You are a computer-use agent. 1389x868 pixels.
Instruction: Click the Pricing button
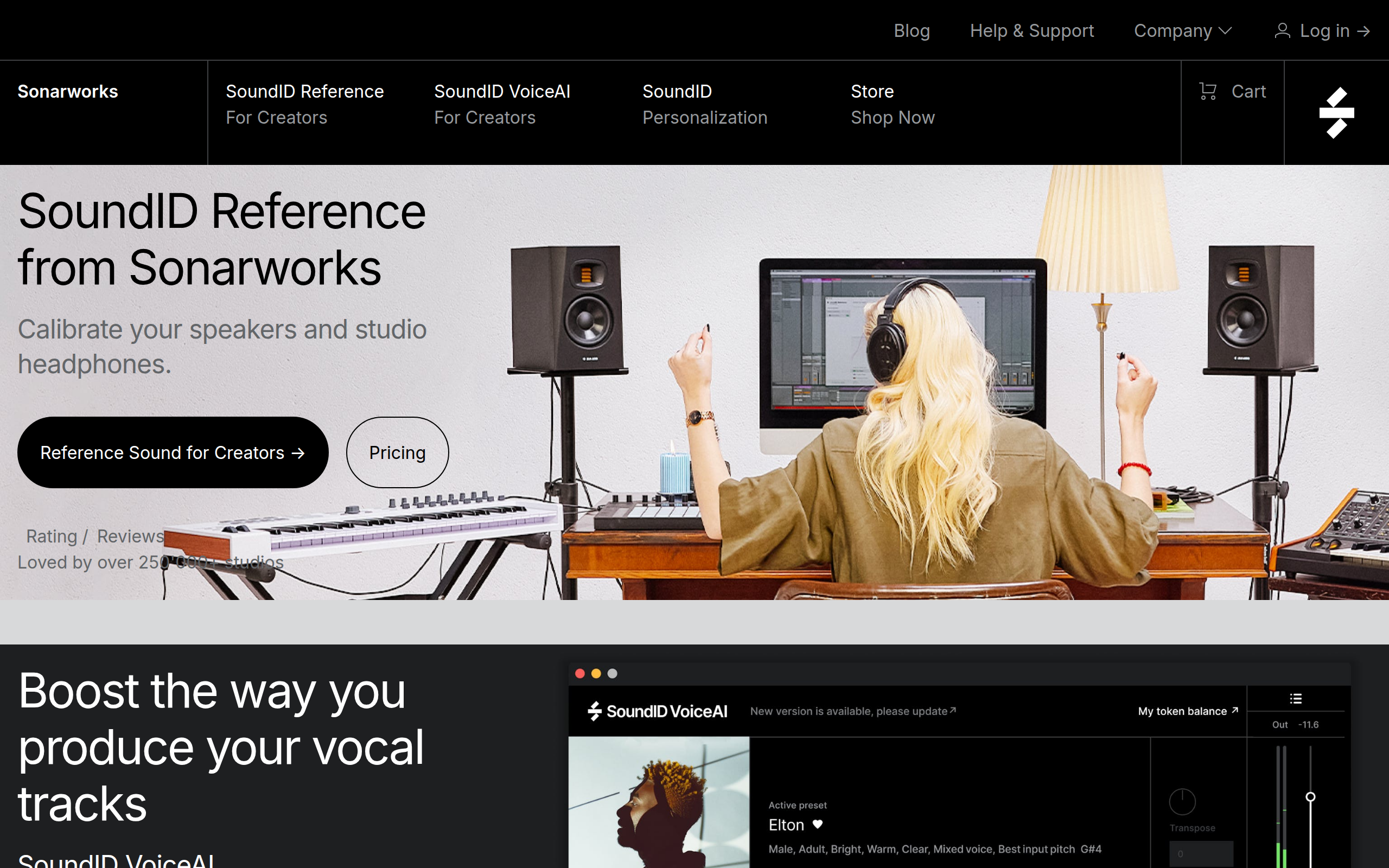pyautogui.click(x=397, y=452)
